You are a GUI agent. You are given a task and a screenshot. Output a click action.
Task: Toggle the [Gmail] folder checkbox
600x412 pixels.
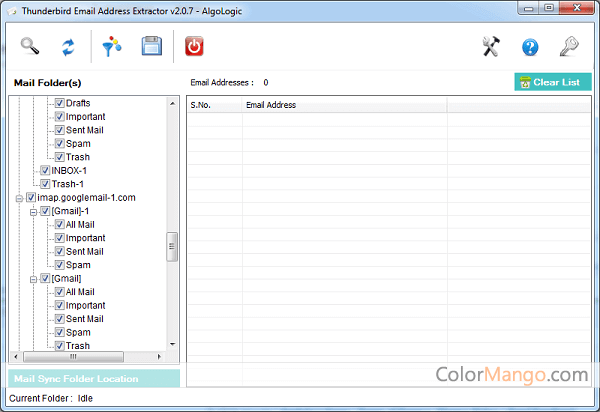(x=45, y=278)
